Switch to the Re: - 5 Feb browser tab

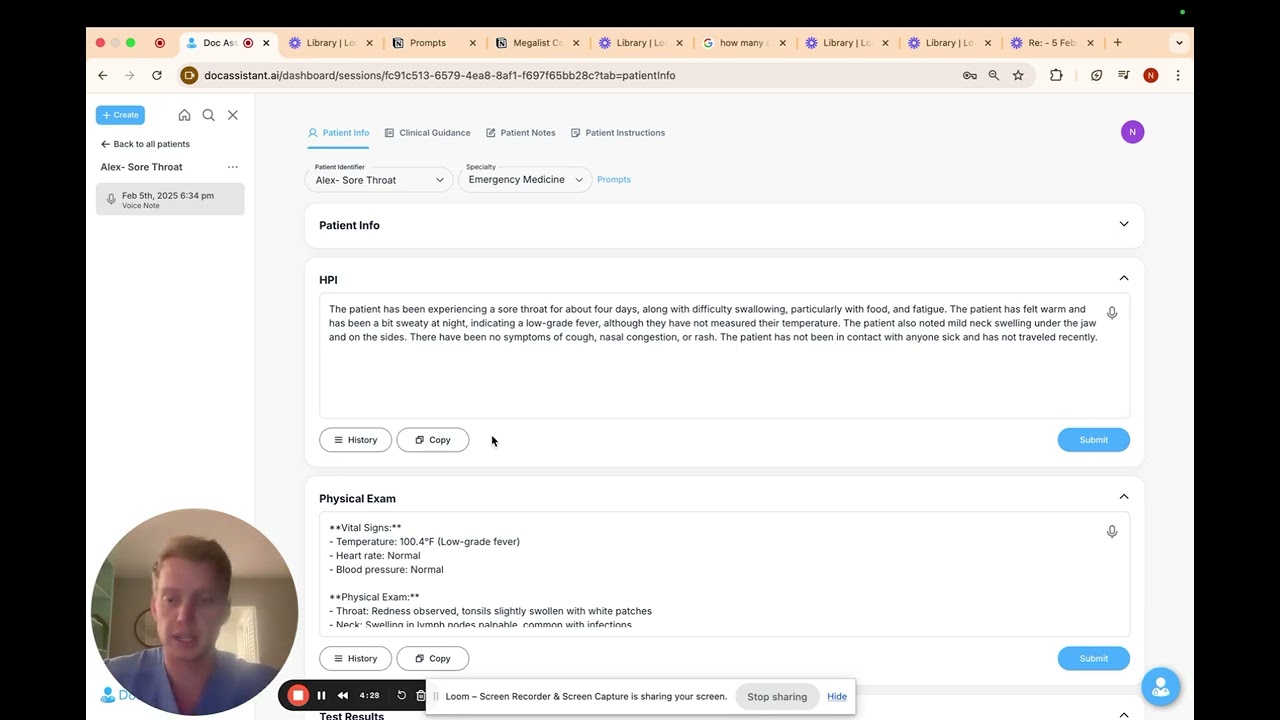[1051, 43]
